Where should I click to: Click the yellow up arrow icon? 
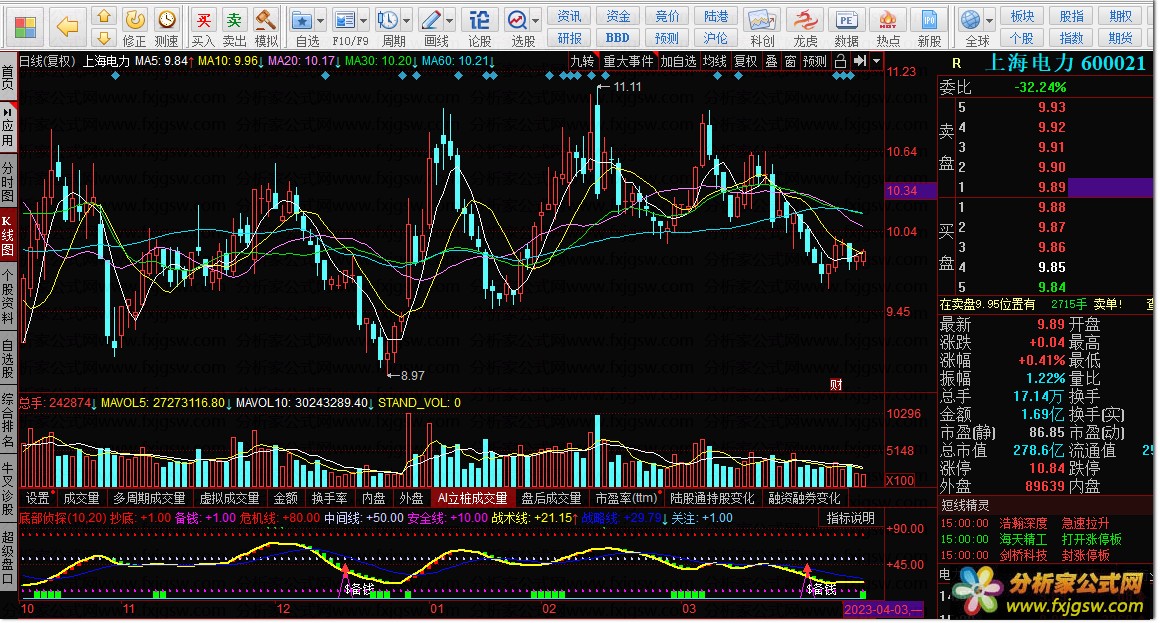(104, 16)
